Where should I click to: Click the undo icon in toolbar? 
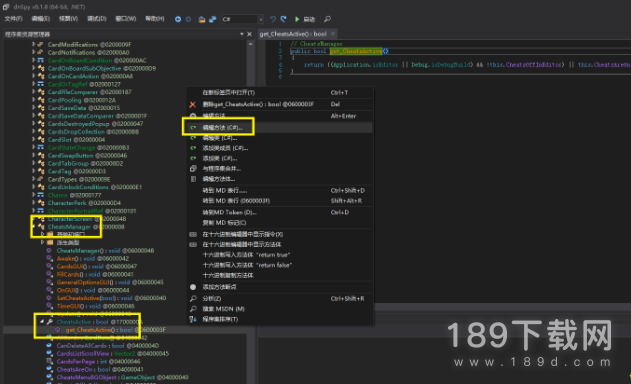pos(273,19)
